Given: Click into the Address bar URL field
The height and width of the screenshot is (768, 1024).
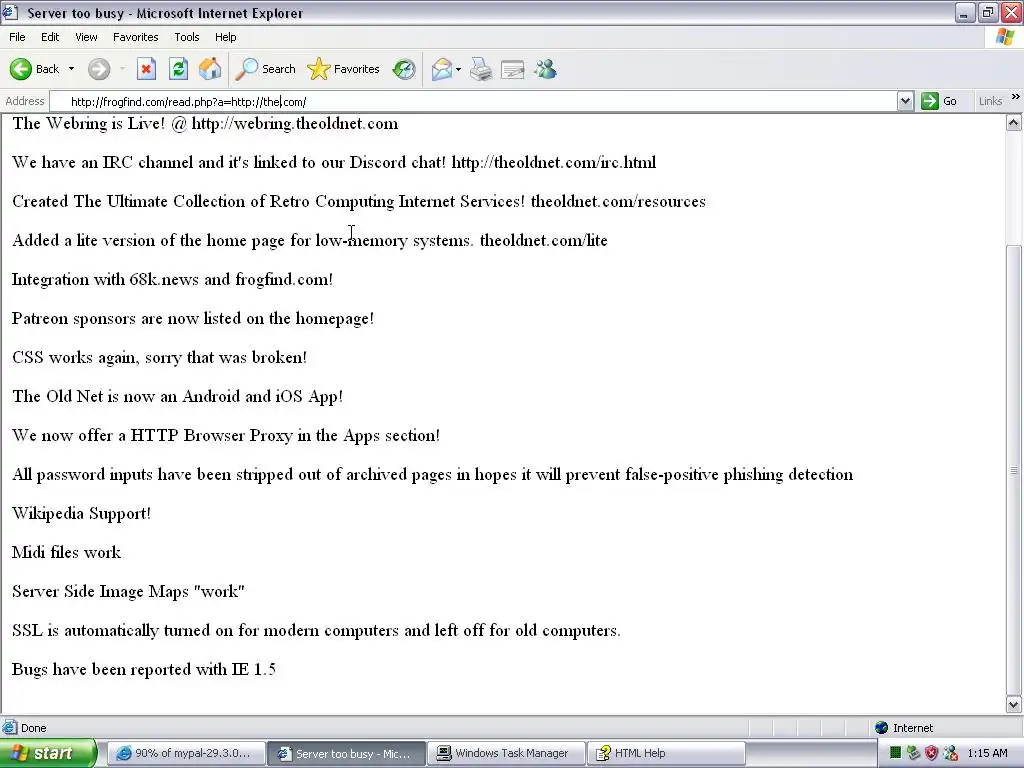Looking at the screenshot, I should (x=473, y=101).
